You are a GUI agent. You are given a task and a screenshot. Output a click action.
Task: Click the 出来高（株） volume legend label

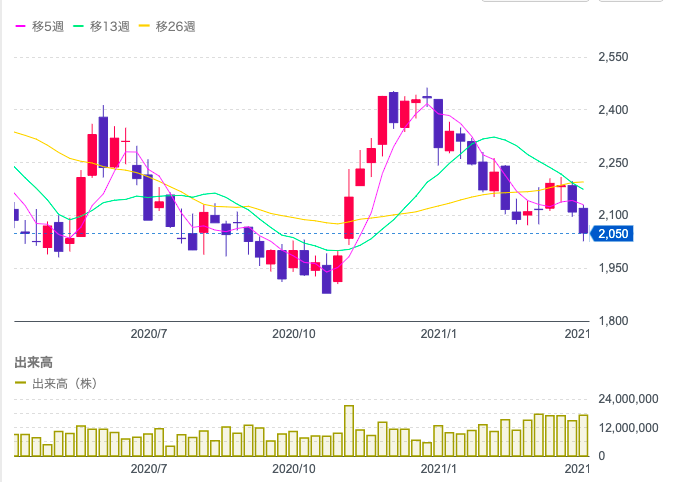click(65, 383)
